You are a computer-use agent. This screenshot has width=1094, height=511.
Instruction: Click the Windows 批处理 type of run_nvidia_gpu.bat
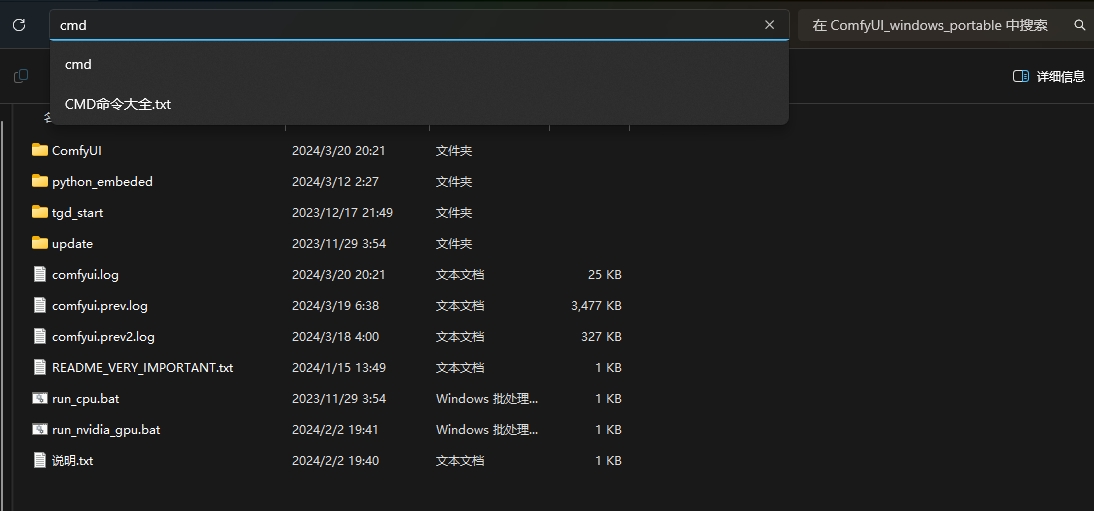point(487,429)
